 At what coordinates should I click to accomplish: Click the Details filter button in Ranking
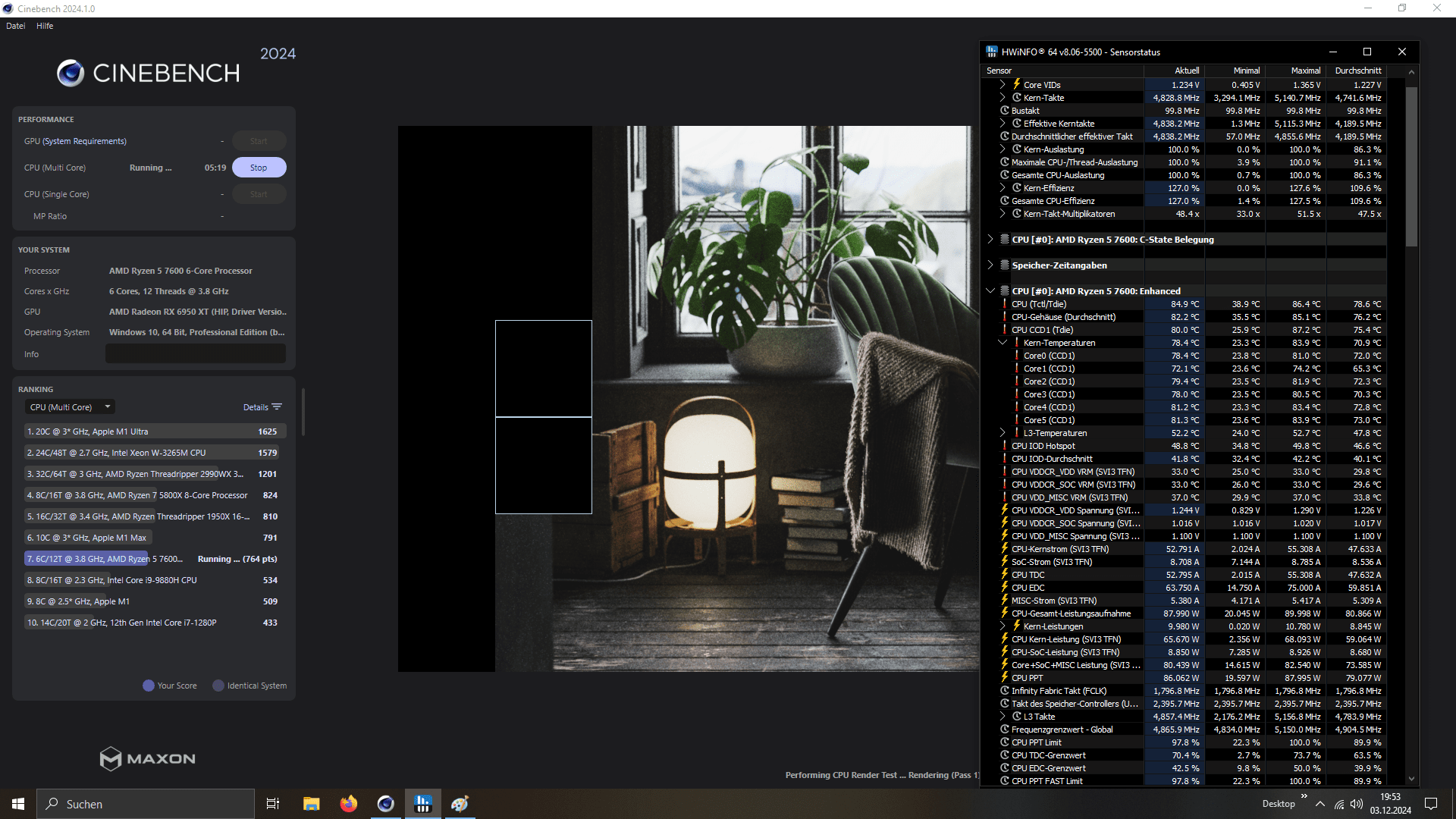262,407
